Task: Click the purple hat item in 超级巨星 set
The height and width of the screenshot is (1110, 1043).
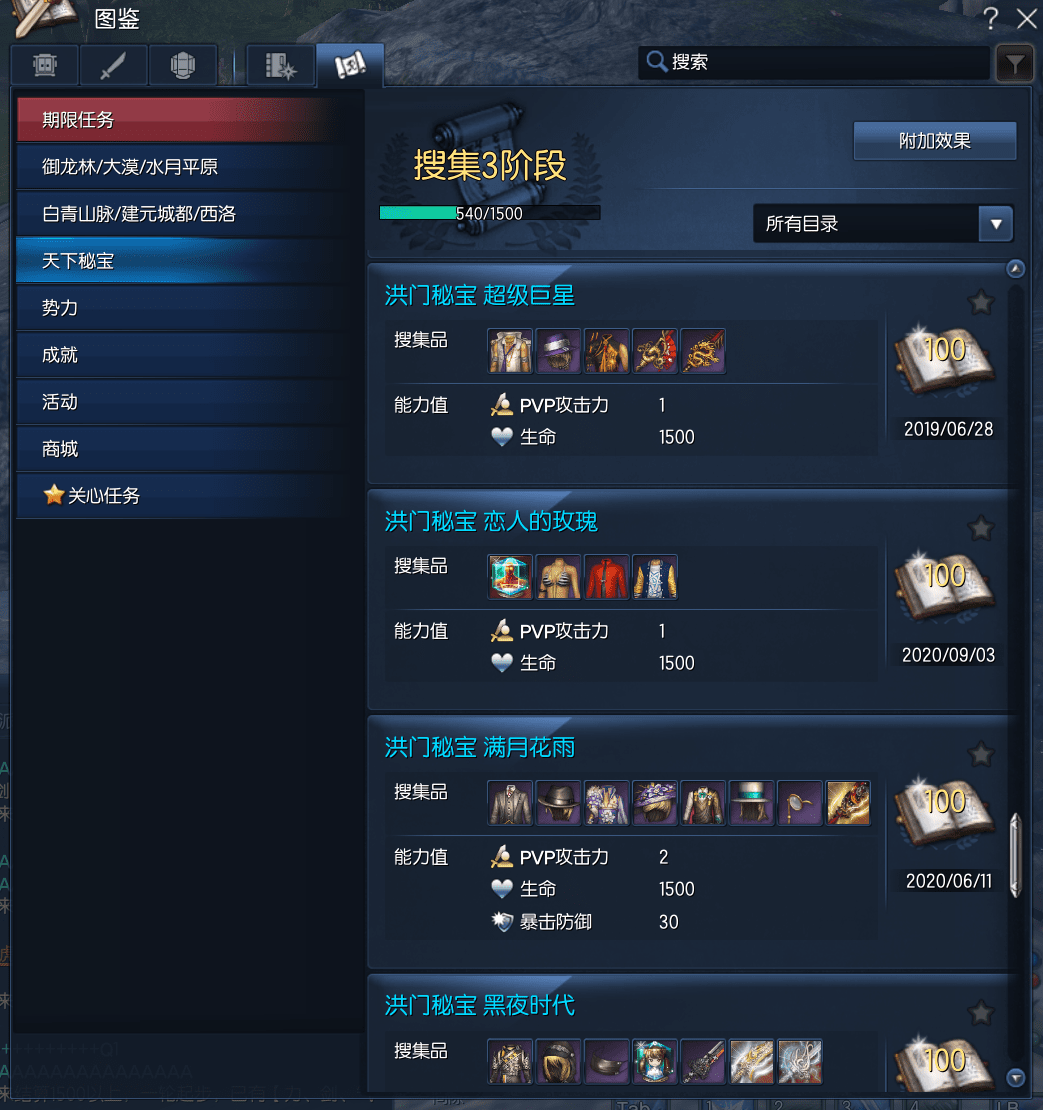Action: tap(558, 350)
